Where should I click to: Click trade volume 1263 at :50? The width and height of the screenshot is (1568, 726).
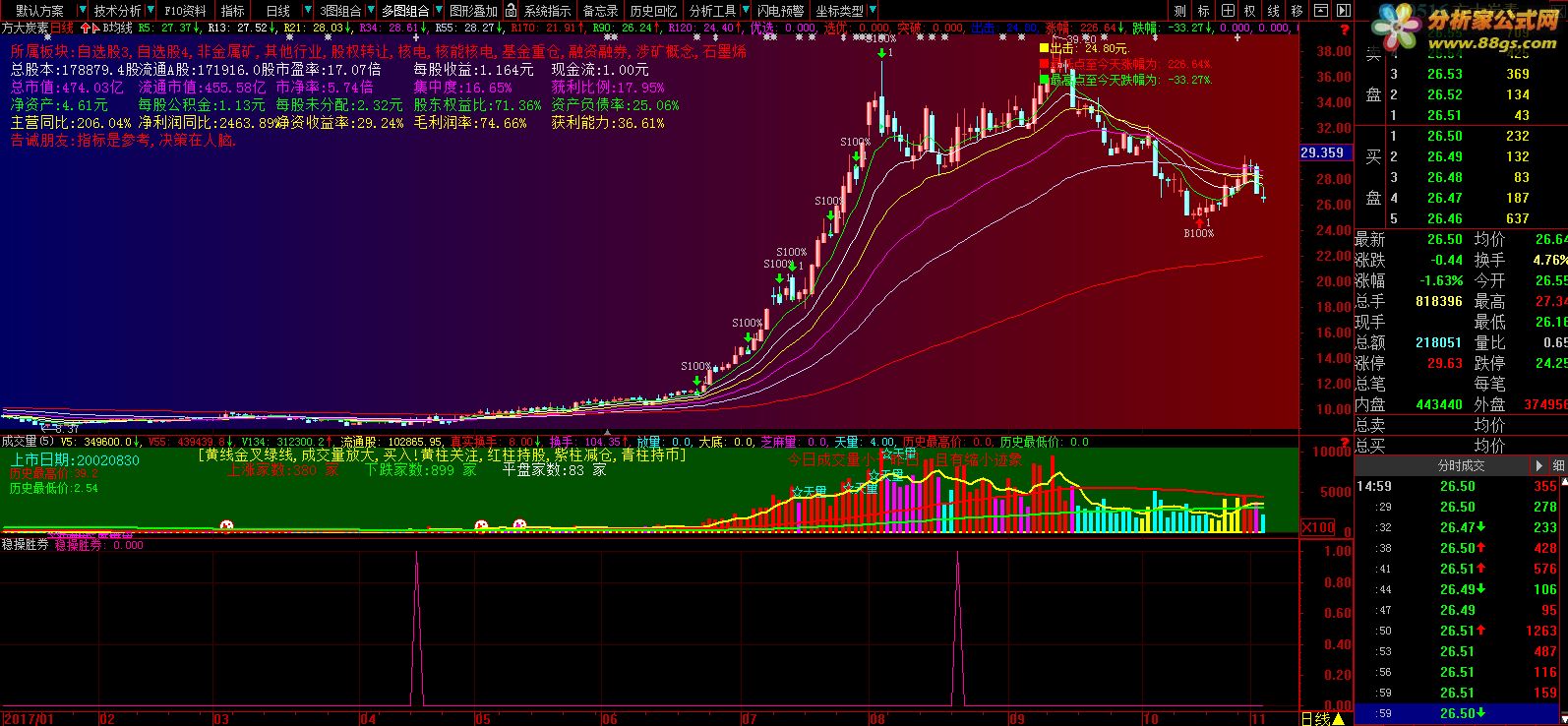click(x=1541, y=631)
